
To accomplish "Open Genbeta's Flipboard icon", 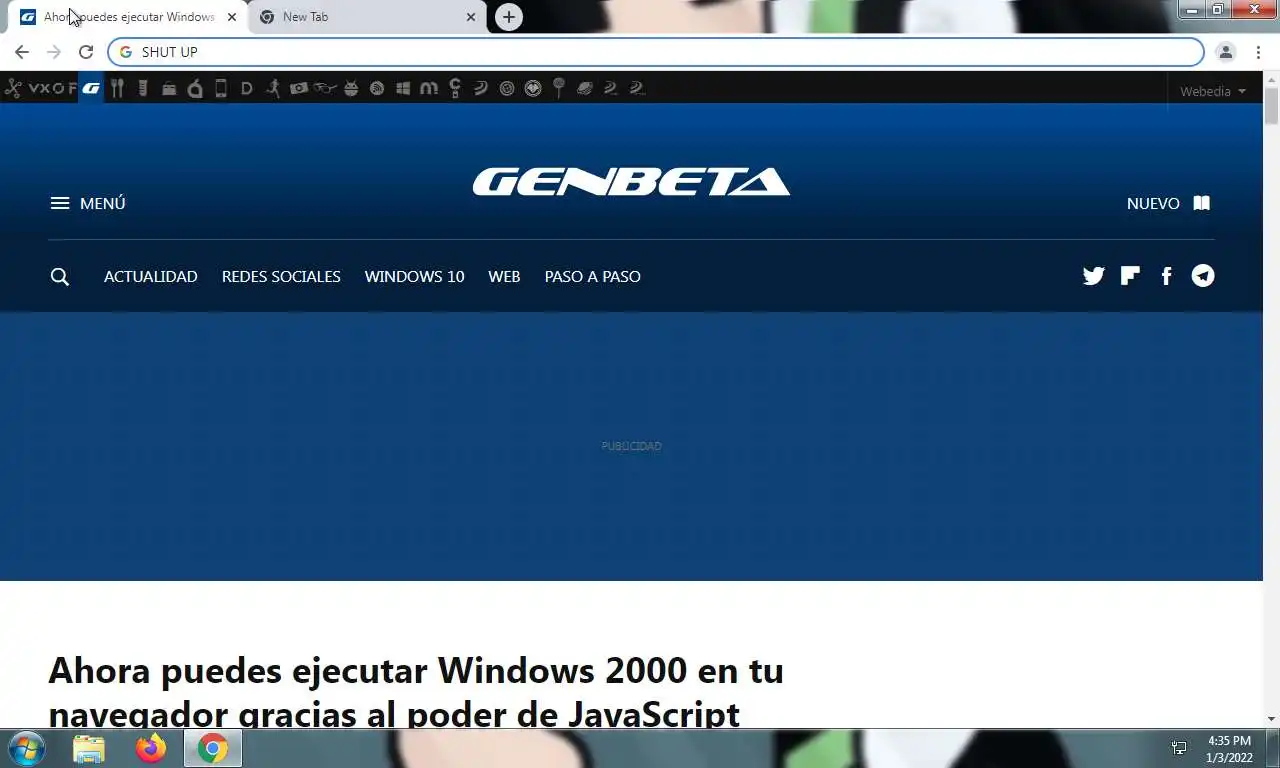I will pyautogui.click(x=1130, y=276).
